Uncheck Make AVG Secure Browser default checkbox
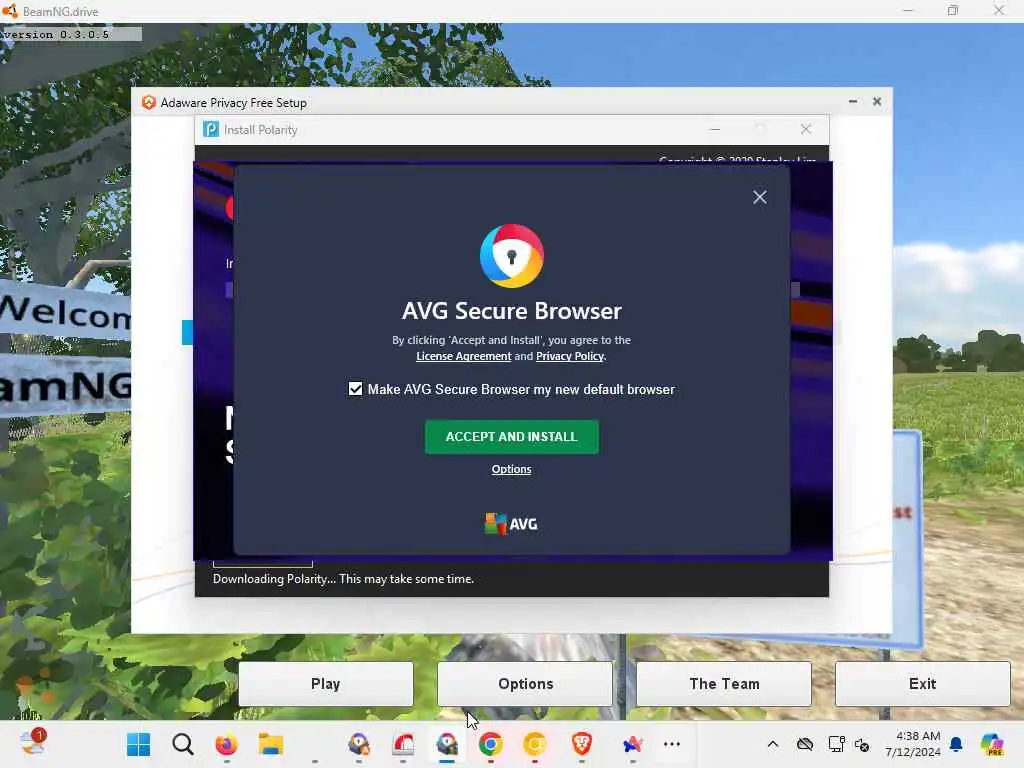 click(355, 389)
